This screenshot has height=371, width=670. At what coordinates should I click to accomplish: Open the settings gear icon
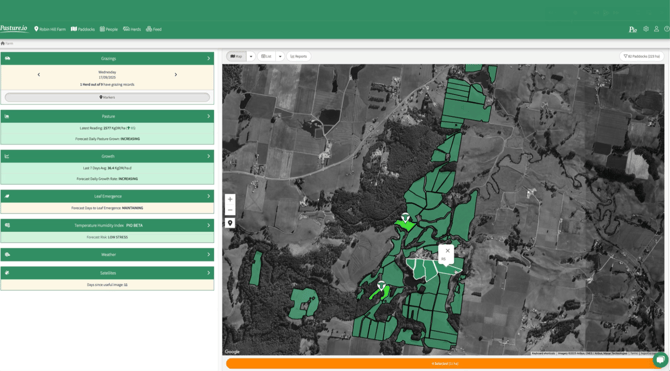click(646, 29)
